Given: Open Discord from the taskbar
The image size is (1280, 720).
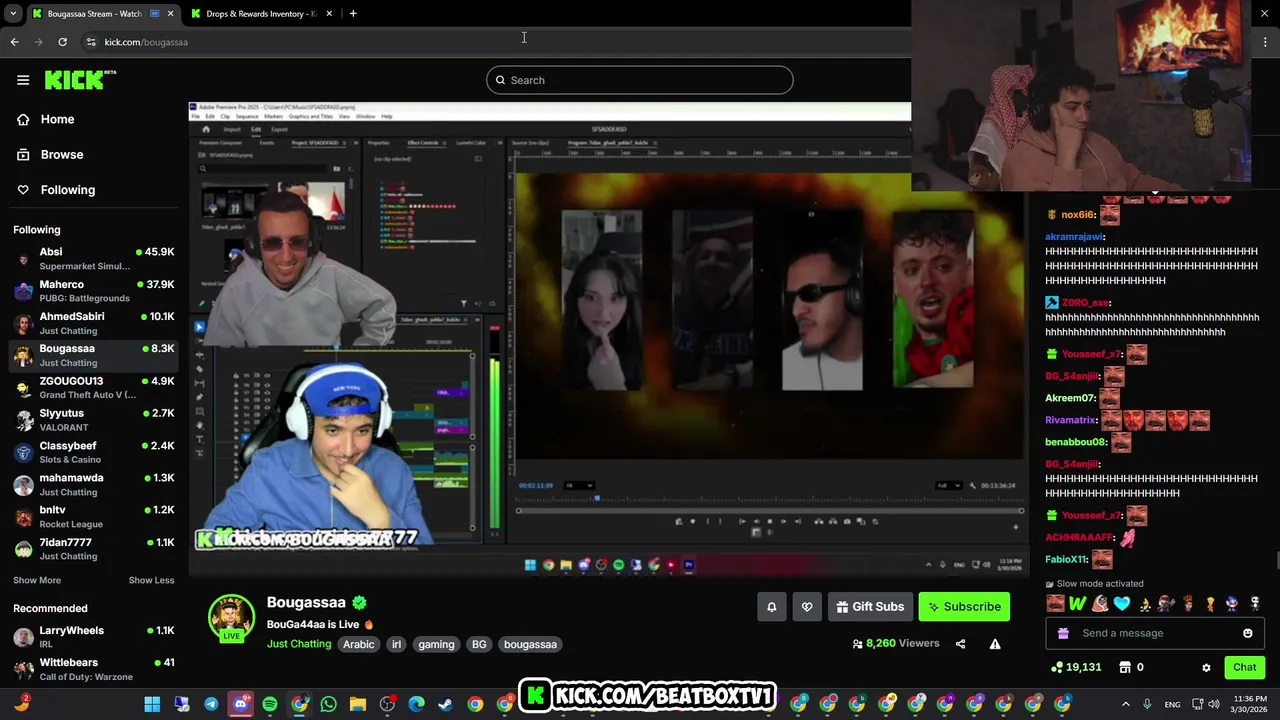Looking at the screenshot, I should 240,704.
